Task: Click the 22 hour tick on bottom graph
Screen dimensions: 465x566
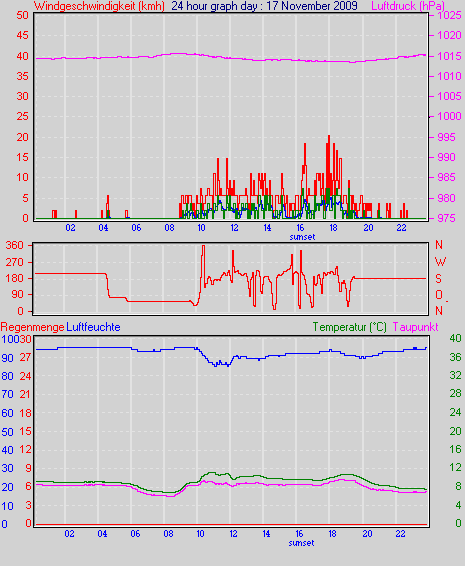Action: point(400,534)
